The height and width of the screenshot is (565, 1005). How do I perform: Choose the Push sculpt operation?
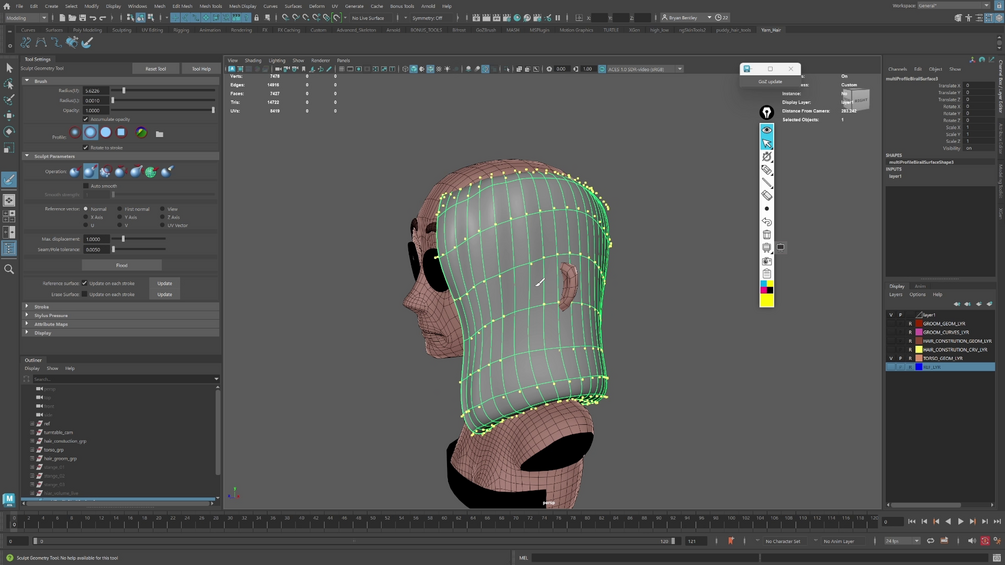tap(74, 172)
